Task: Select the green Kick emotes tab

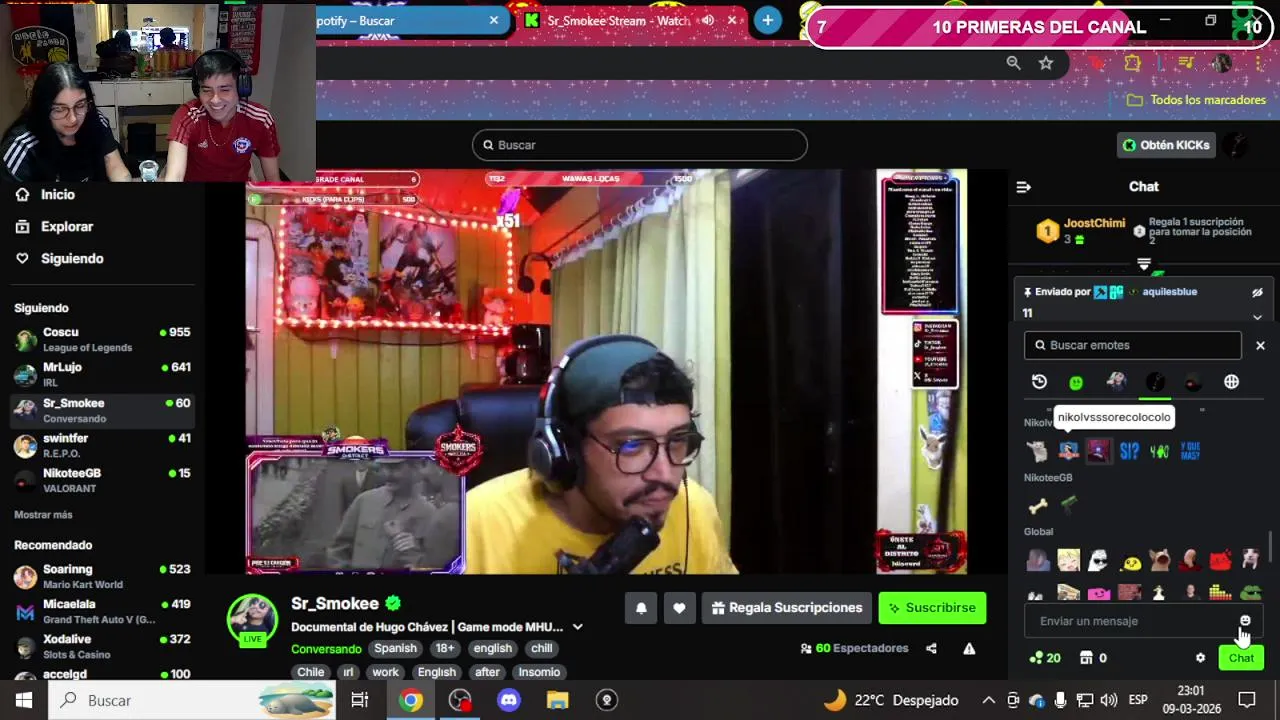Action: pyautogui.click(x=1076, y=382)
